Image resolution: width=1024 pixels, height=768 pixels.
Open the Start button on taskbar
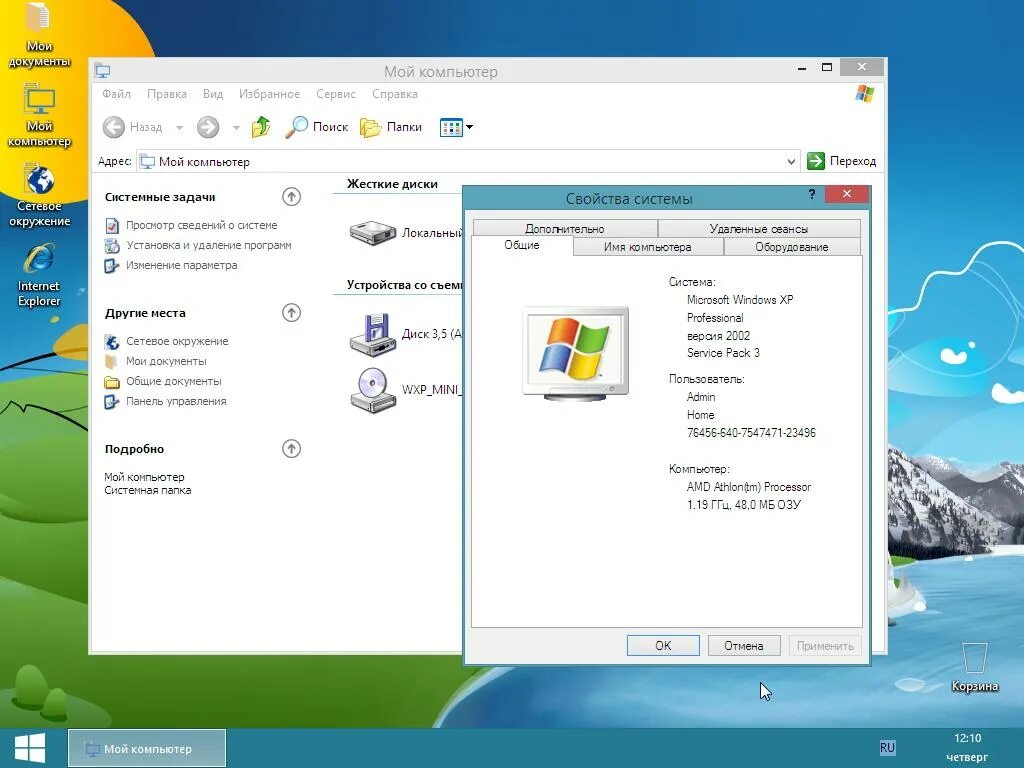(x=30, y=748)
